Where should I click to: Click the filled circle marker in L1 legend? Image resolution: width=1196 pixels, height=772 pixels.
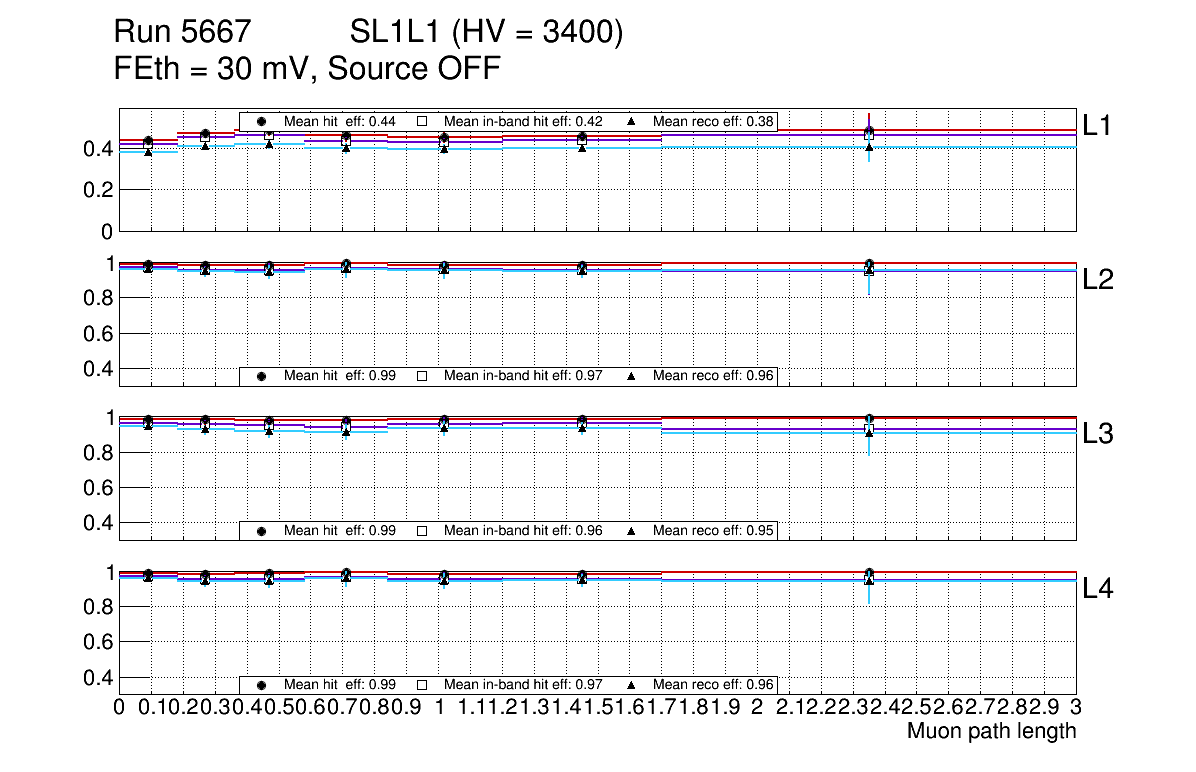pos(261,122)
